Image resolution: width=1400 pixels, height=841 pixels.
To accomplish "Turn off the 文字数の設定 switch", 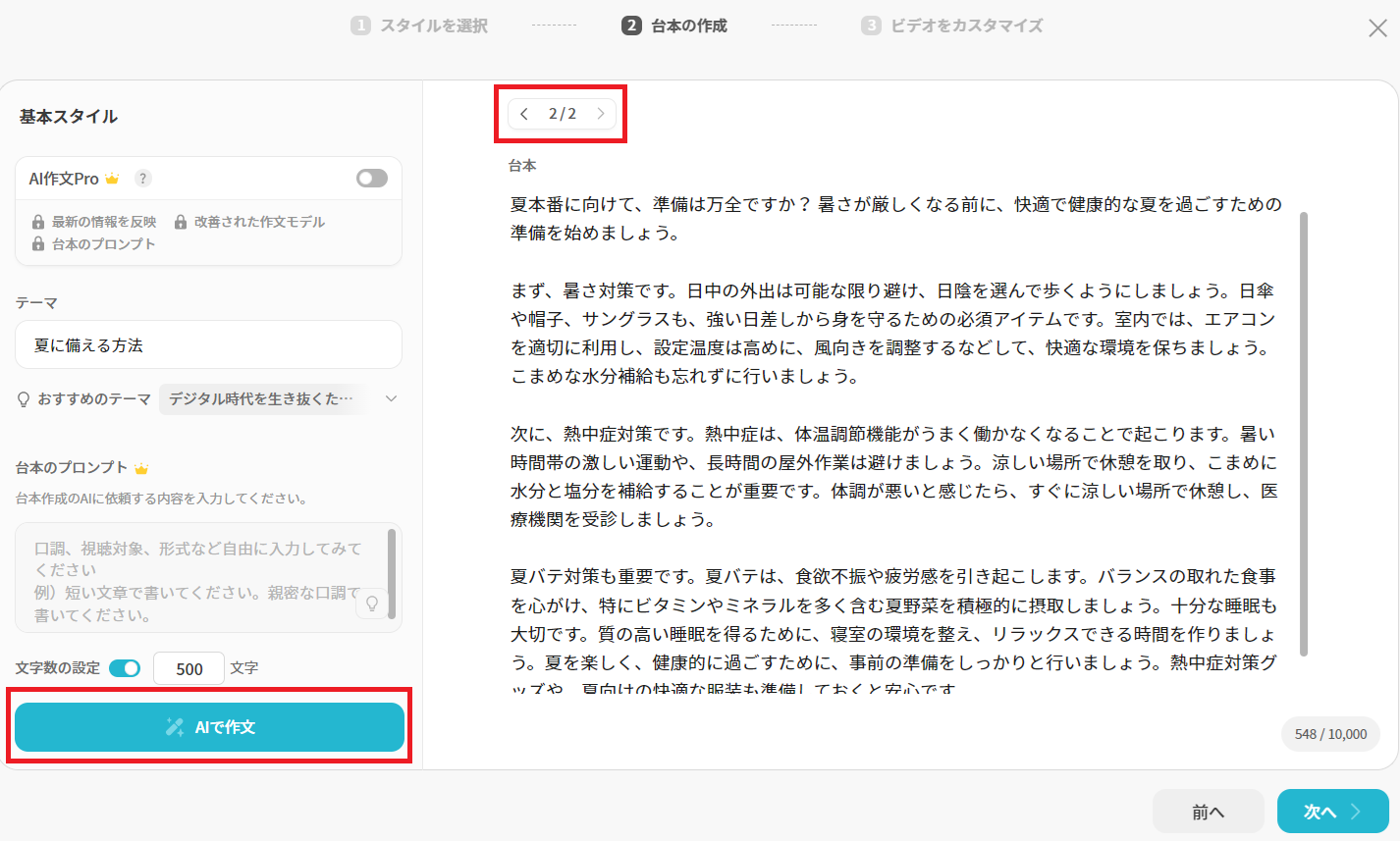I will pyautogui.click(x=125, y=668).
